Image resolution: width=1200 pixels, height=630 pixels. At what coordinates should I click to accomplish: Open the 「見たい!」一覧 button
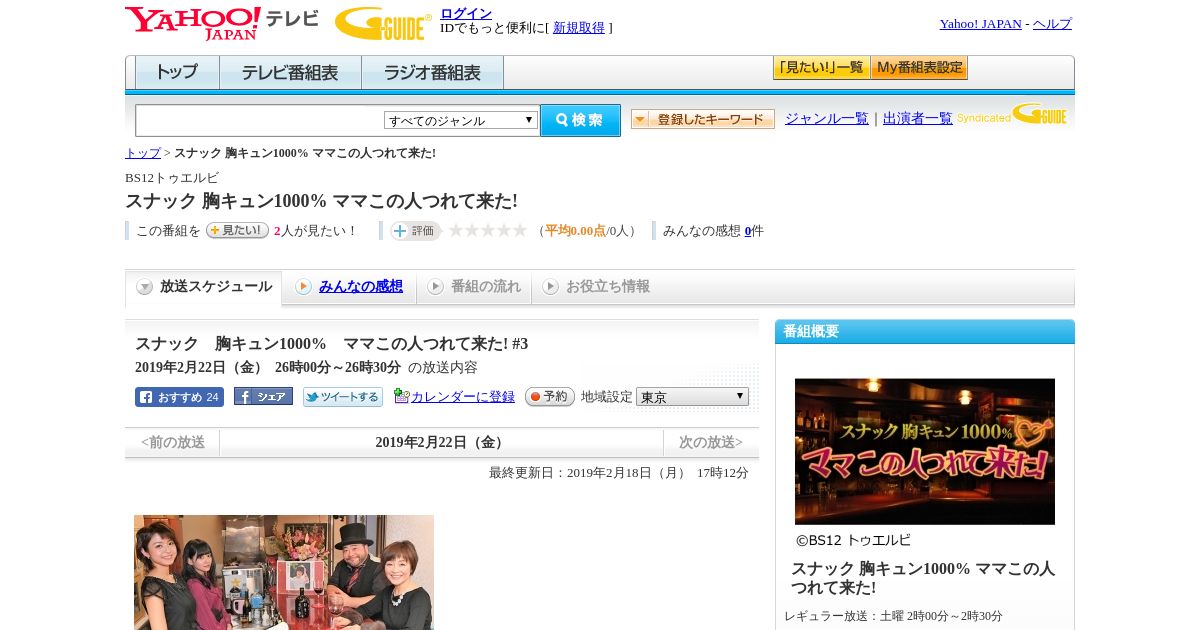coord(821,68)
